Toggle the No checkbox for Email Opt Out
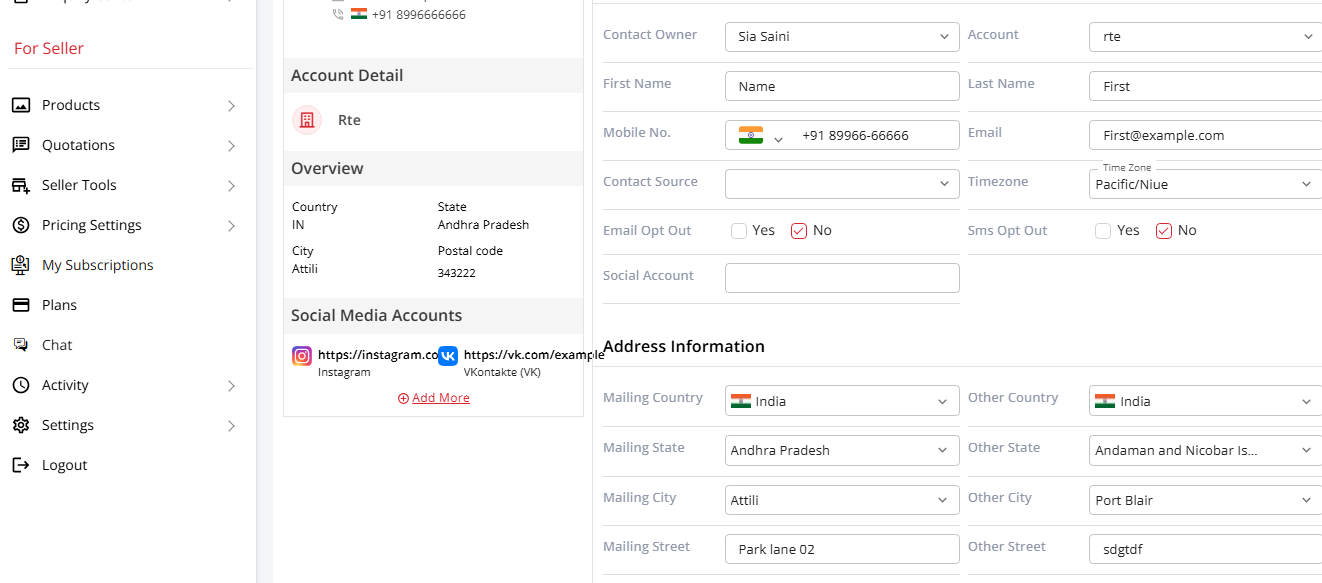1322x583 pixels. (799, 231)
